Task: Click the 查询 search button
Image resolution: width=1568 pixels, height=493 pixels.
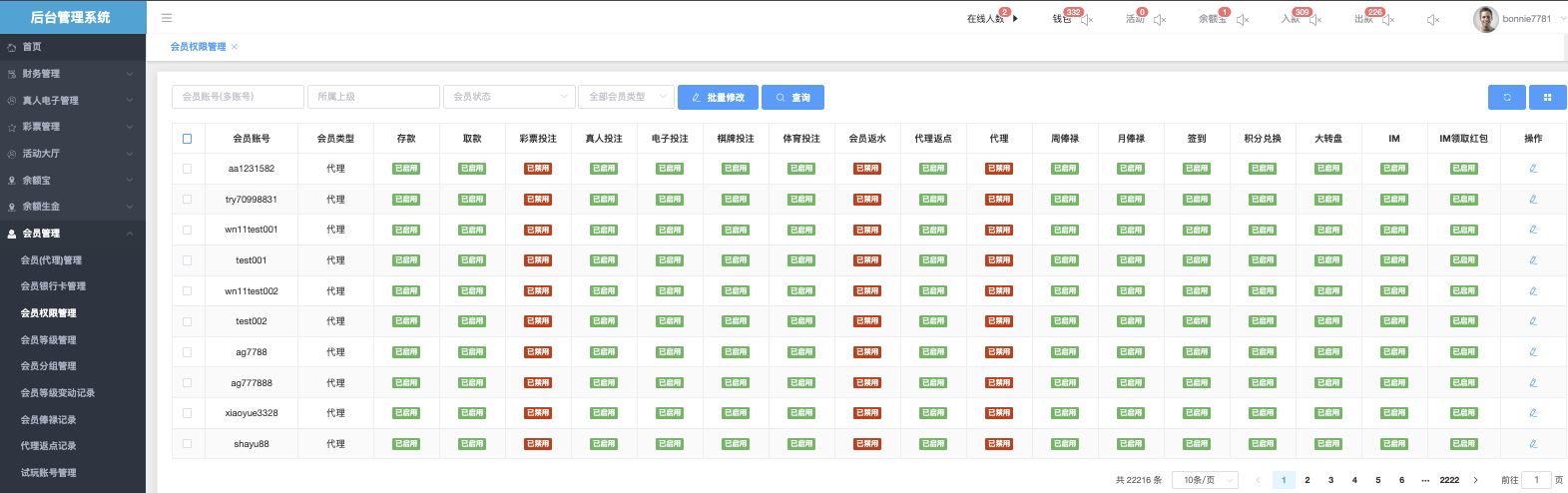Action: point(792,97)
